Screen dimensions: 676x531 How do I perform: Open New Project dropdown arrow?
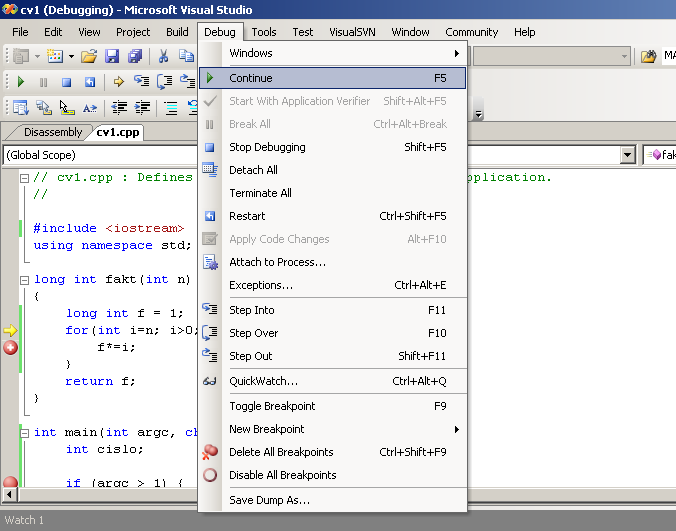tap(37, 56)
